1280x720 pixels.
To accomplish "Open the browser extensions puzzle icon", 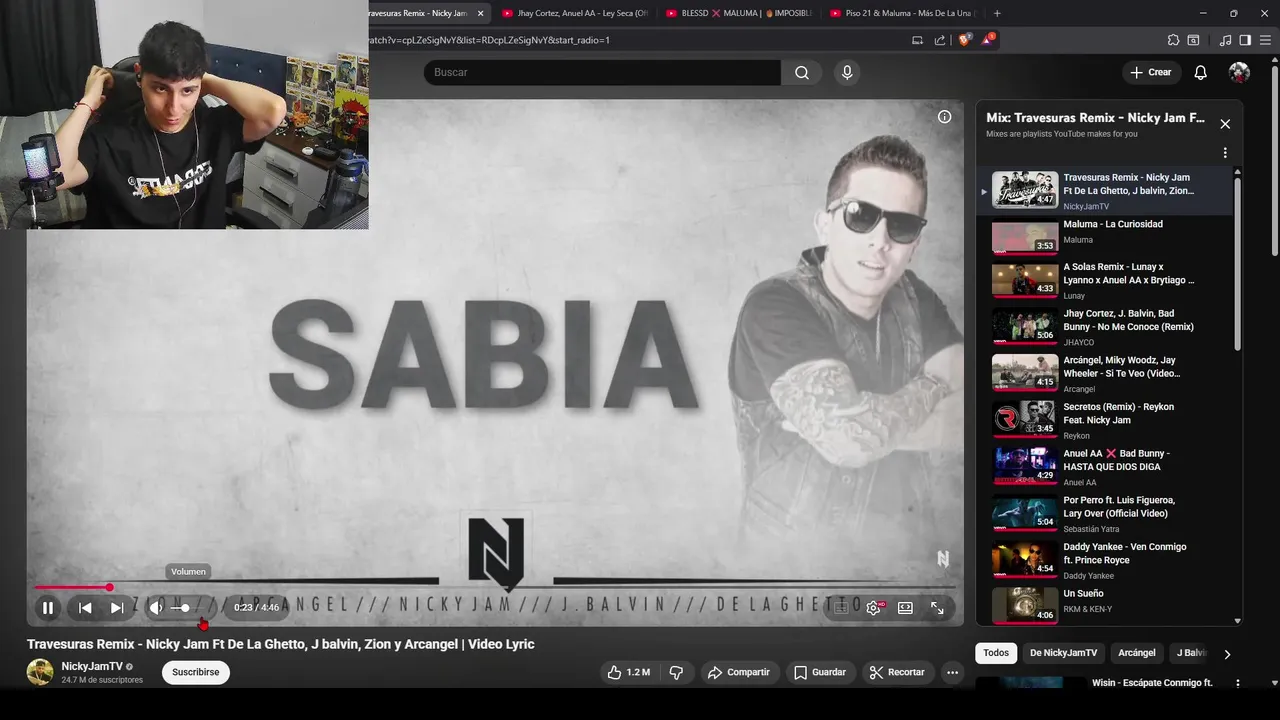I will 1173,40.
